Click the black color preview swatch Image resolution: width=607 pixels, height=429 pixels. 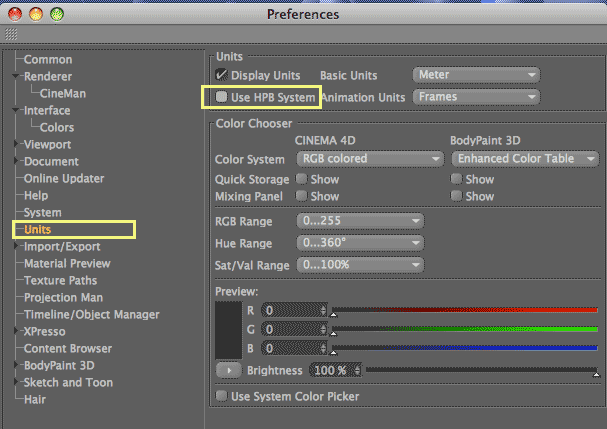click(228, 330)
